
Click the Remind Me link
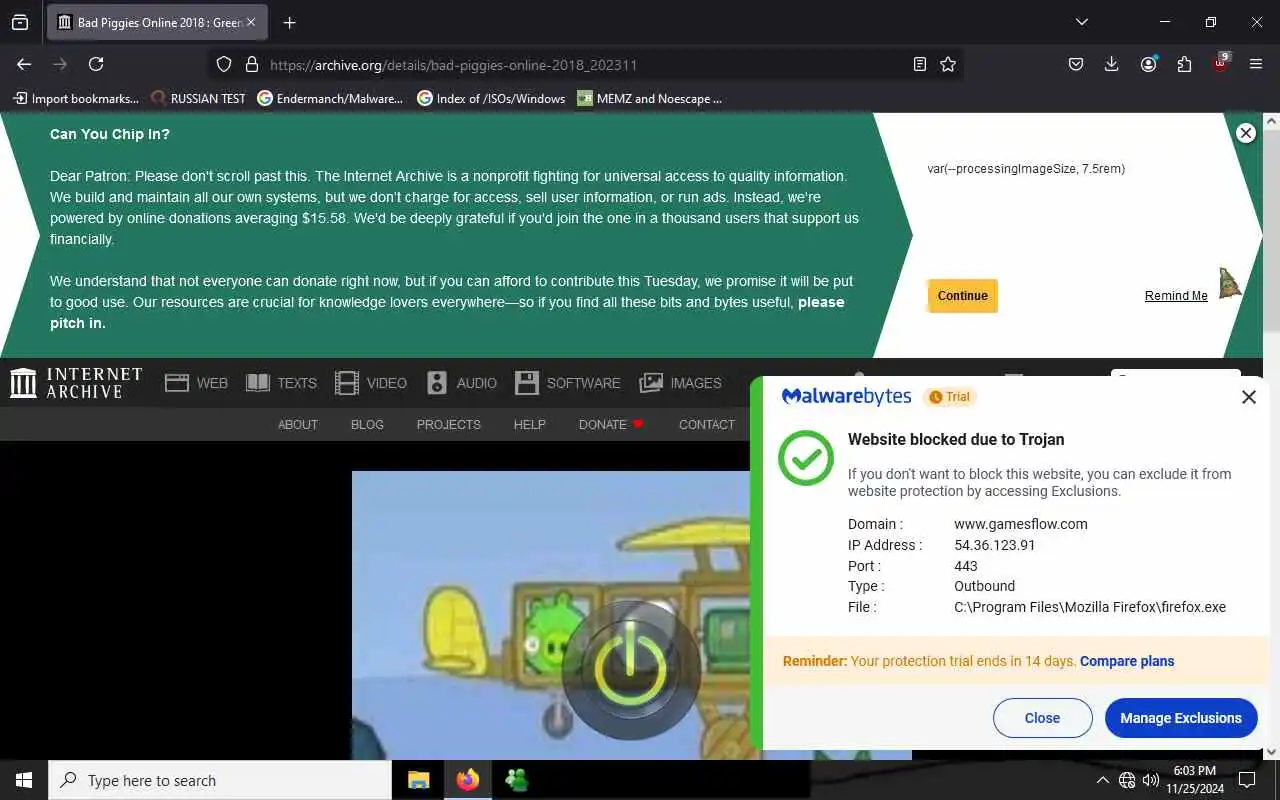[1176, 296]
